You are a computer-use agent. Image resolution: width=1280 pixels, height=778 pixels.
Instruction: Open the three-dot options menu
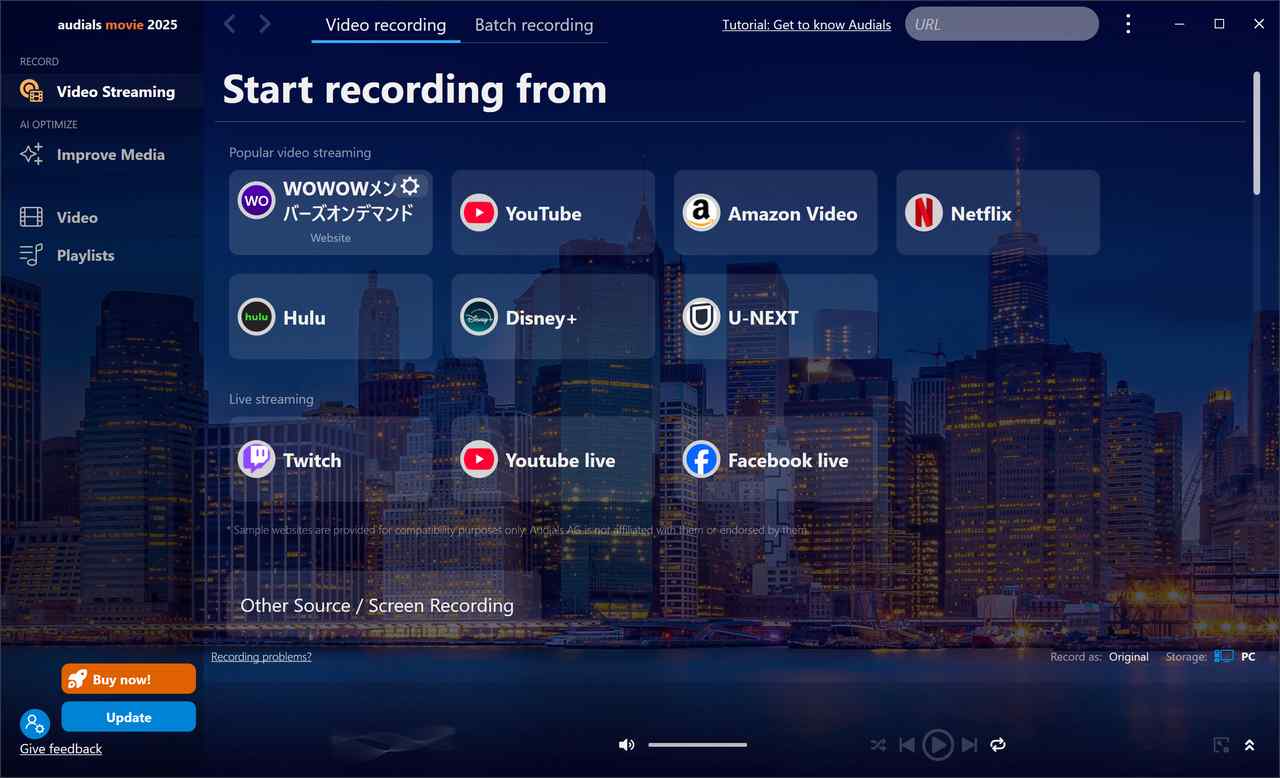[1128, 24]
